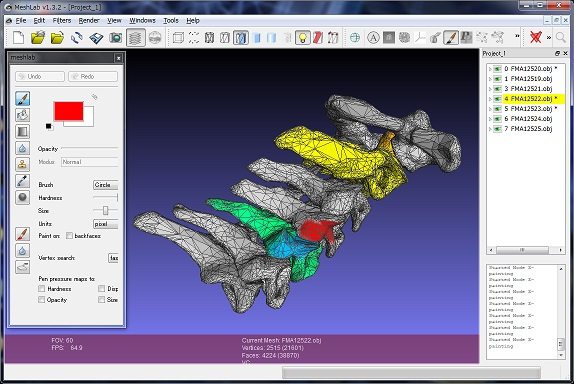The height and width of the screenshot is (384, 574).
Task: Click the red X delete icon in toolbar
Action: tap(536, 37)
